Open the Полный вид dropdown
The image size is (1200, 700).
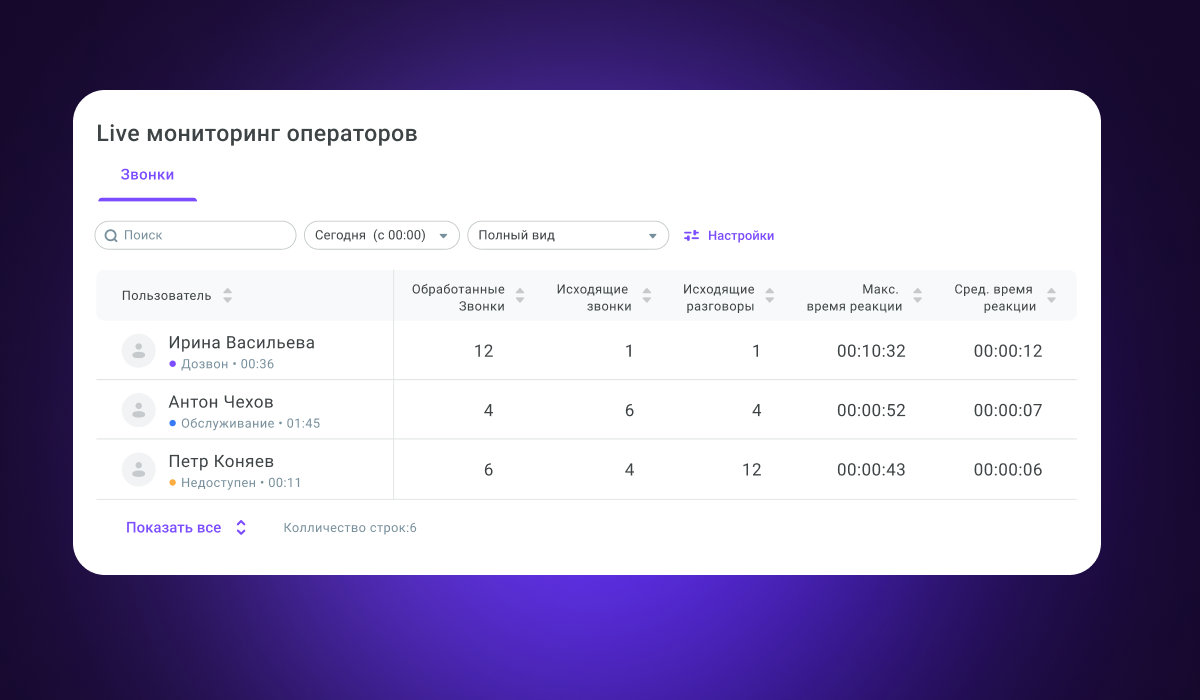(x=568, y=235)
